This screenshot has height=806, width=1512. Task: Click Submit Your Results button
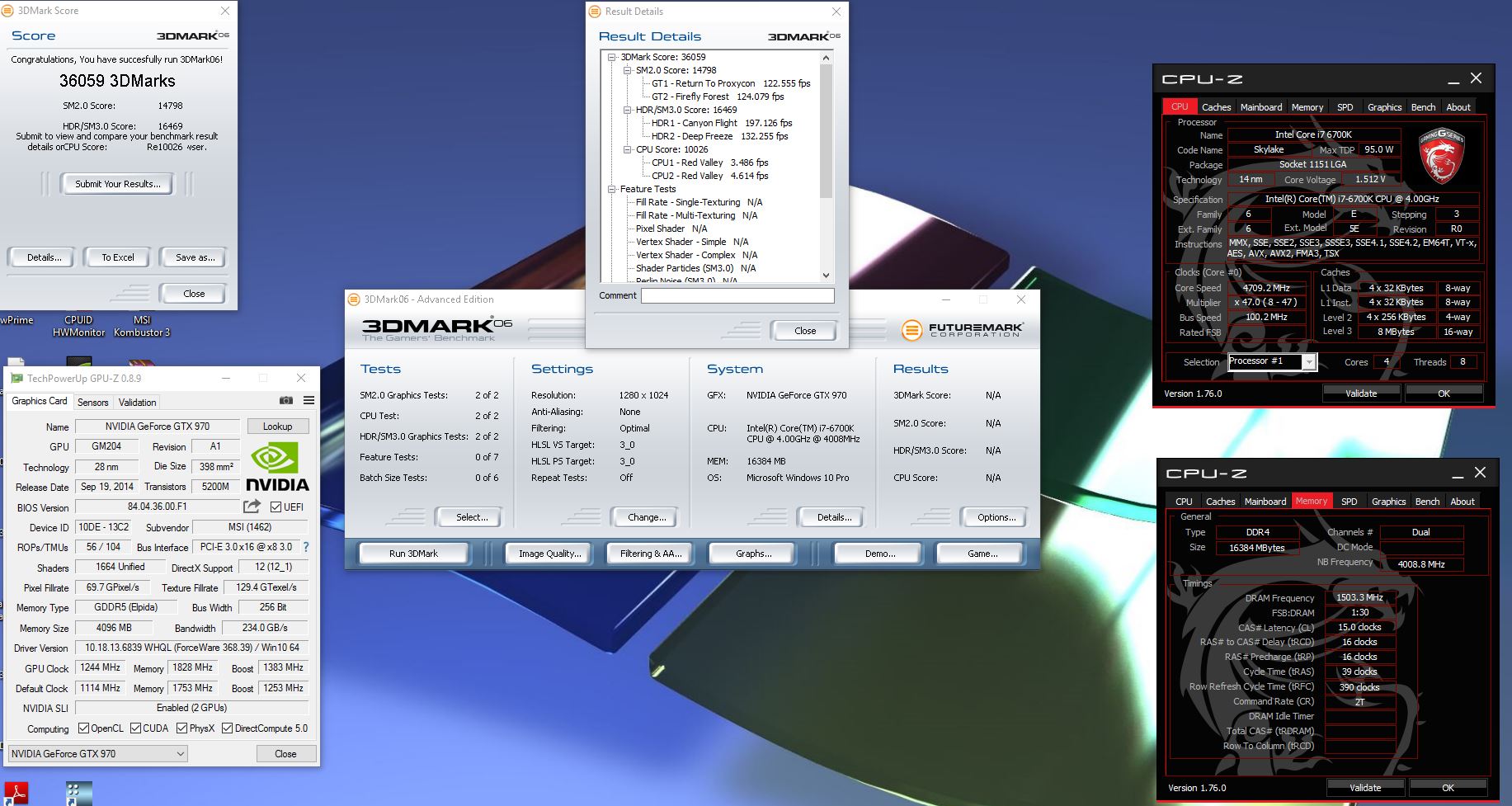117,184
